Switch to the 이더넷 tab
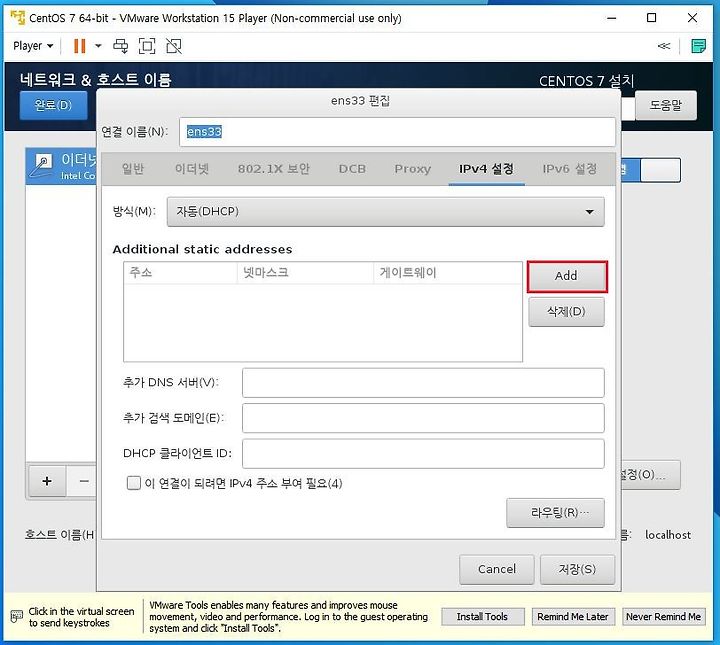 (x=192, y=169)
